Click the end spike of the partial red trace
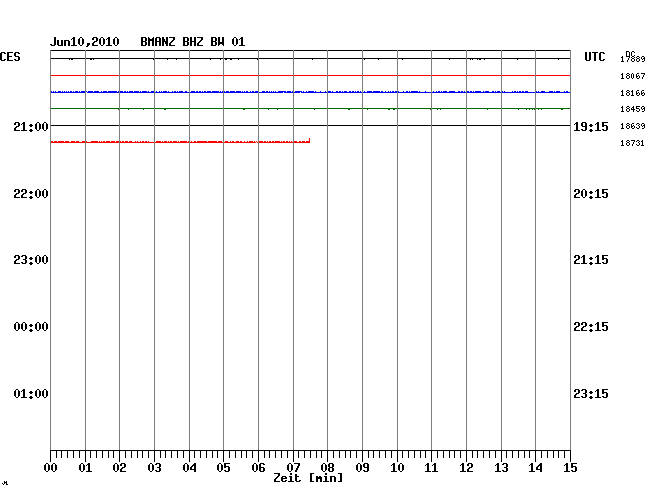The image size is (650, 494). 309,140
